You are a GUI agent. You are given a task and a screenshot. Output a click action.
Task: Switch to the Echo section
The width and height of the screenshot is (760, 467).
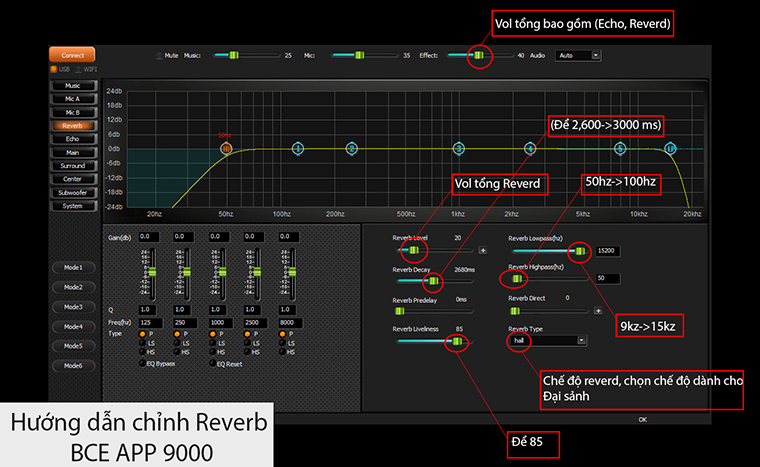(x=73, y=139)
